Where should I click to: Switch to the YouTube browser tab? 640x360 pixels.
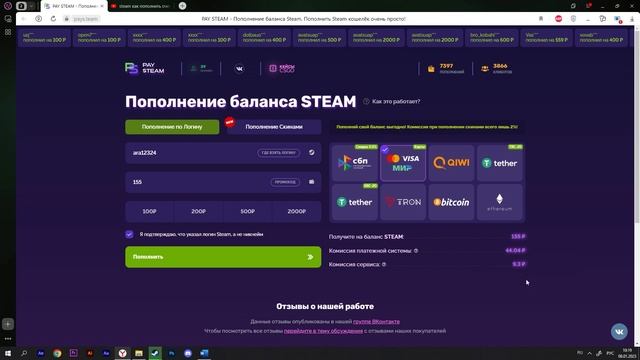(141, 6)
